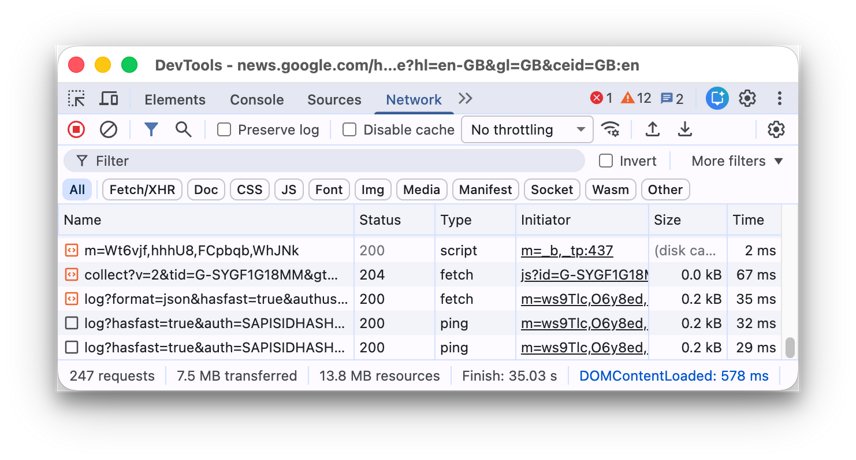Export HAR file with download icon
This screenshot has height=460, width=856.
685,129
